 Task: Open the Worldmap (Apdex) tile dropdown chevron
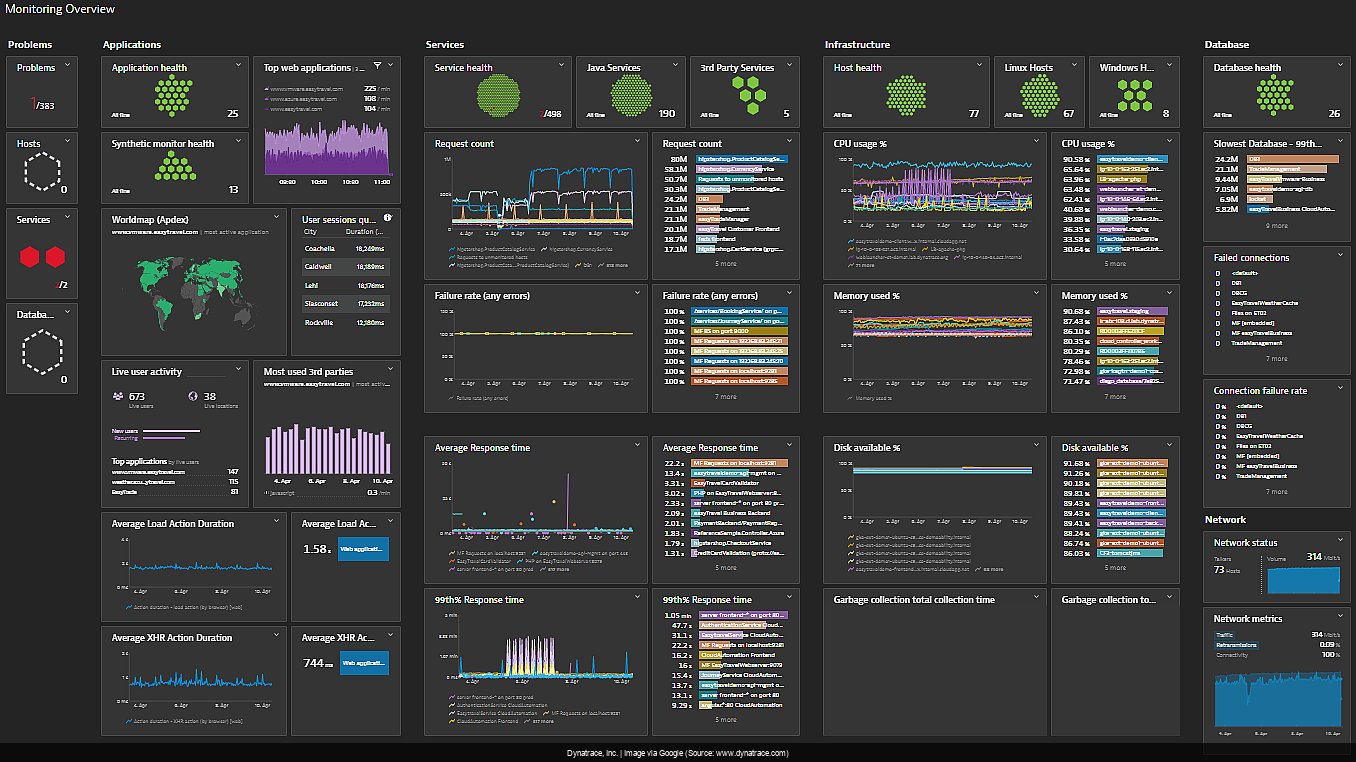pyautogui.click(x=276, y=218)
